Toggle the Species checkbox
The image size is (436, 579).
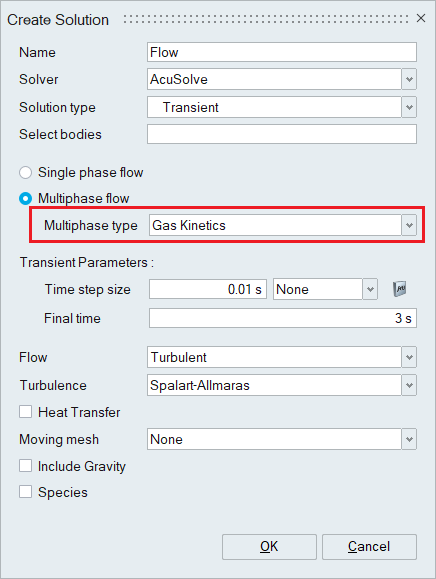pos(25,492)
